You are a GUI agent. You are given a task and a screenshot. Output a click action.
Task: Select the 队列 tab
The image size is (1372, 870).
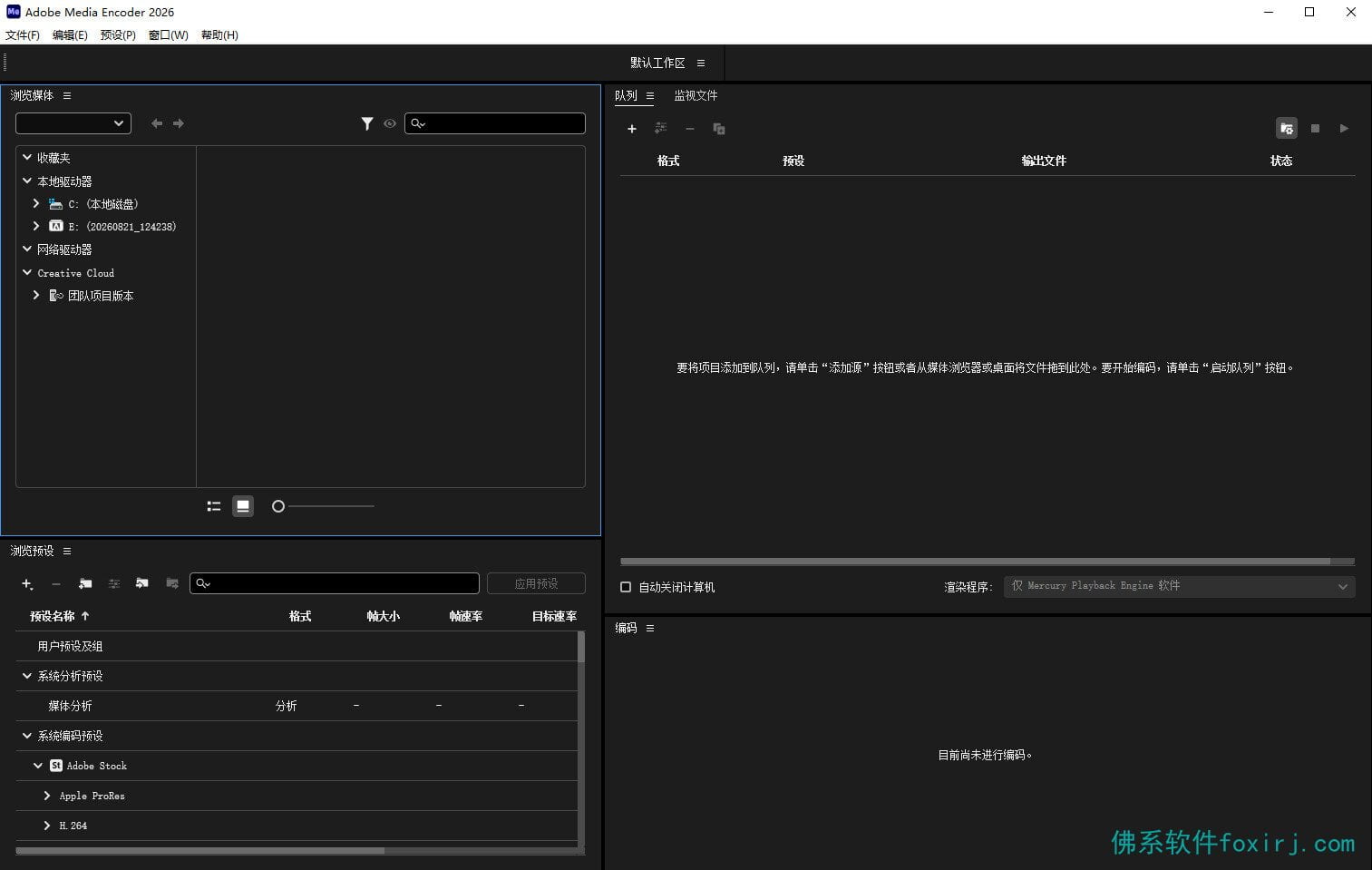pyautogui.click(x=626, y=95)
